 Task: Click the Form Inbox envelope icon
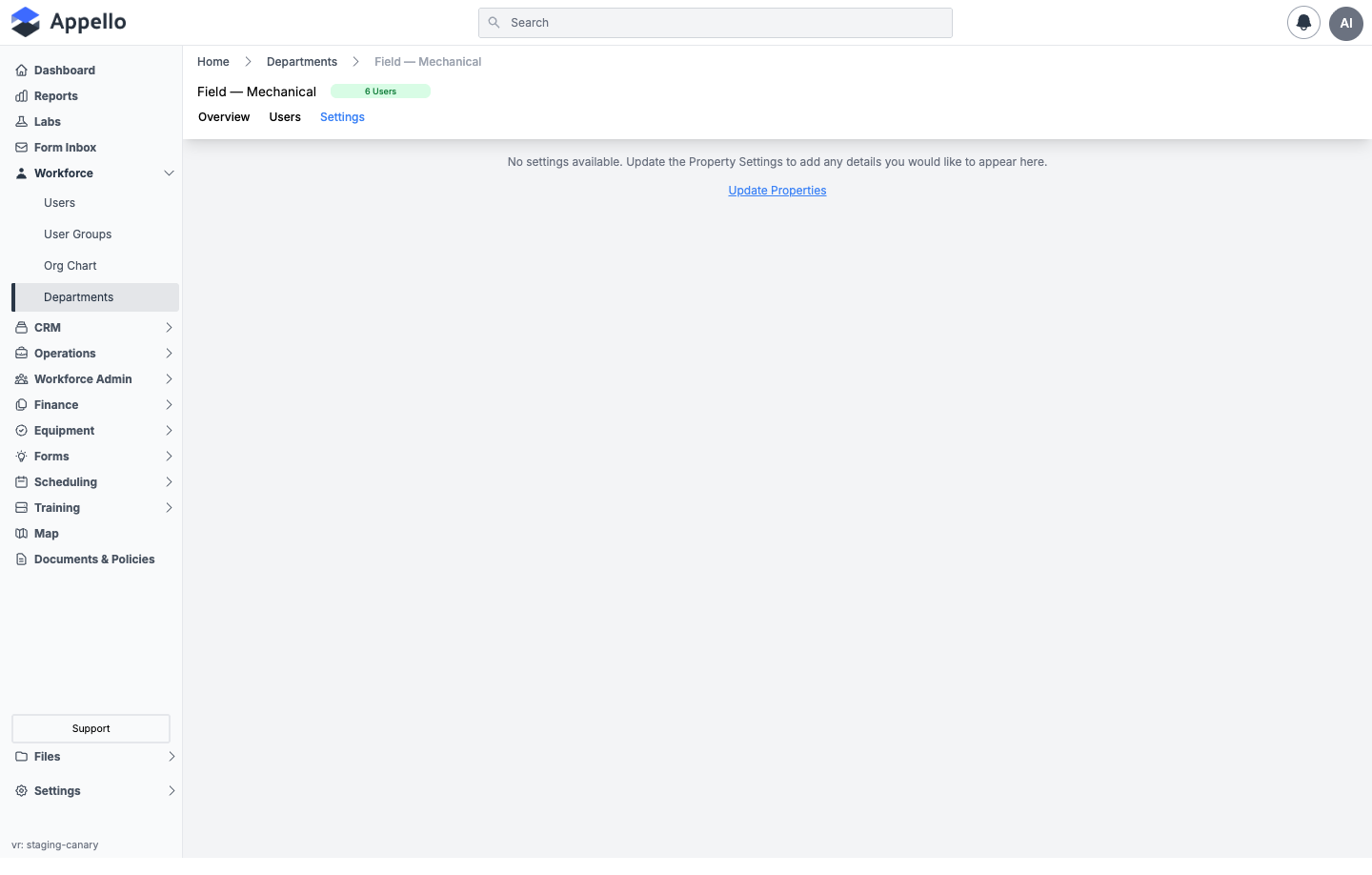21,148
